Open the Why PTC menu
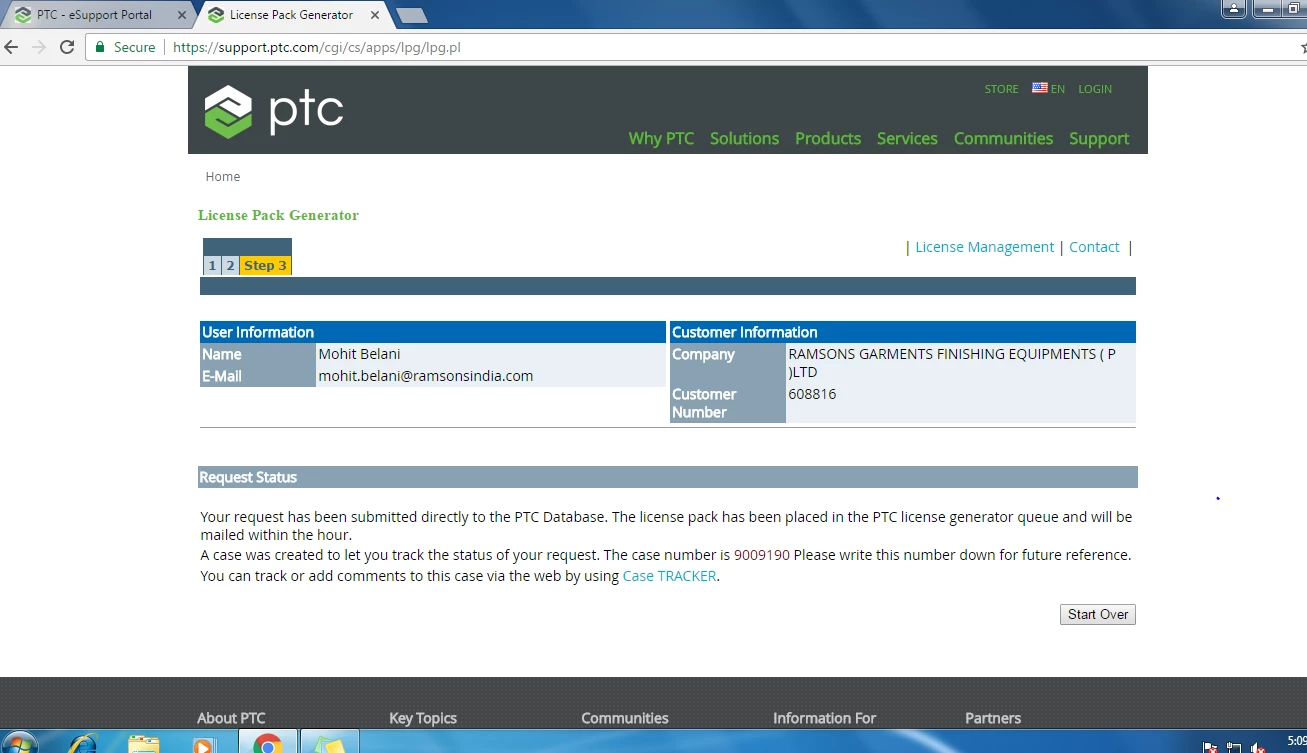Screen dimensions: 1307x753 point(661,138)
